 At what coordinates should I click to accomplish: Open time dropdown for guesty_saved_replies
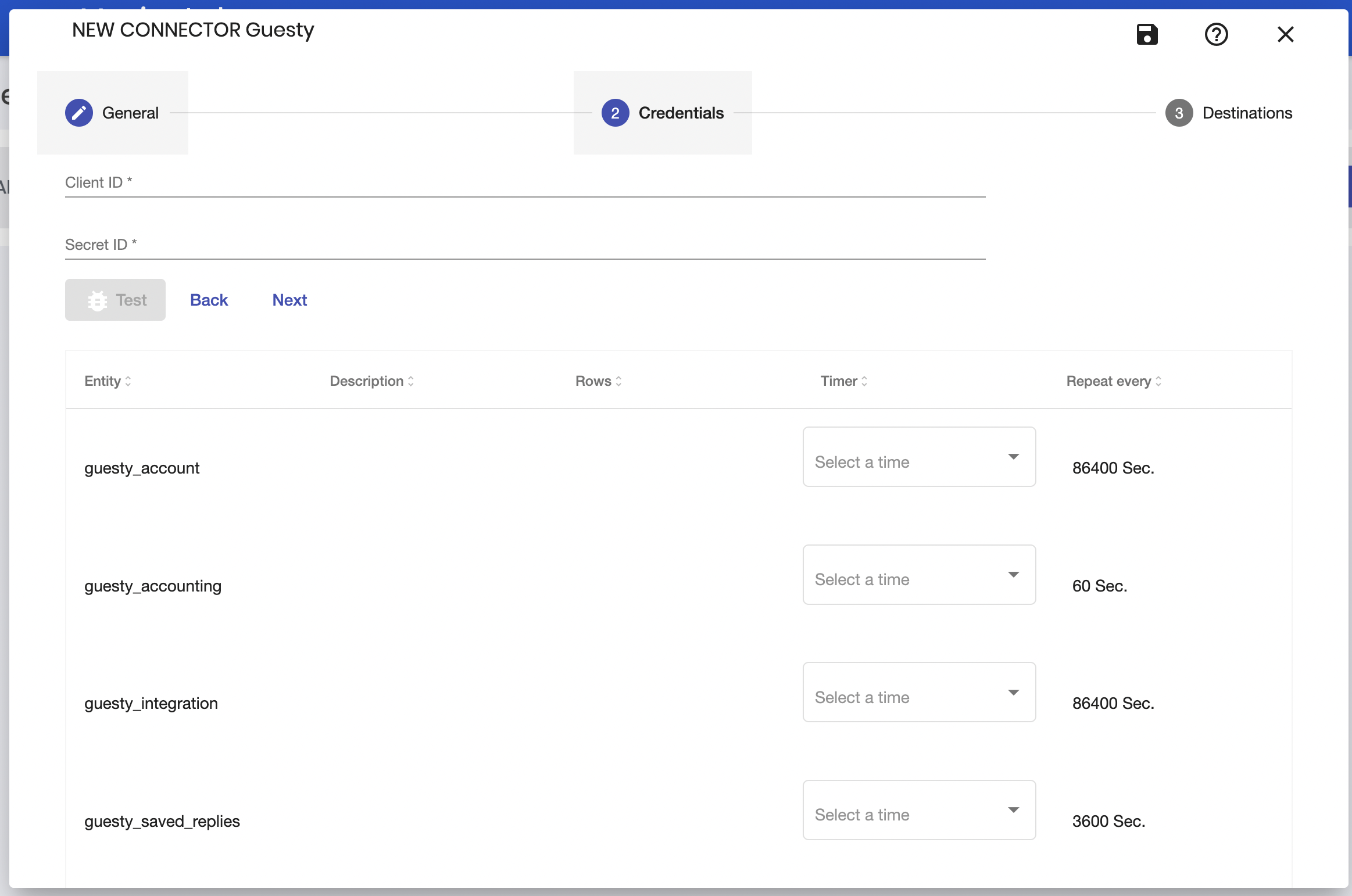[x=919, y=810]
